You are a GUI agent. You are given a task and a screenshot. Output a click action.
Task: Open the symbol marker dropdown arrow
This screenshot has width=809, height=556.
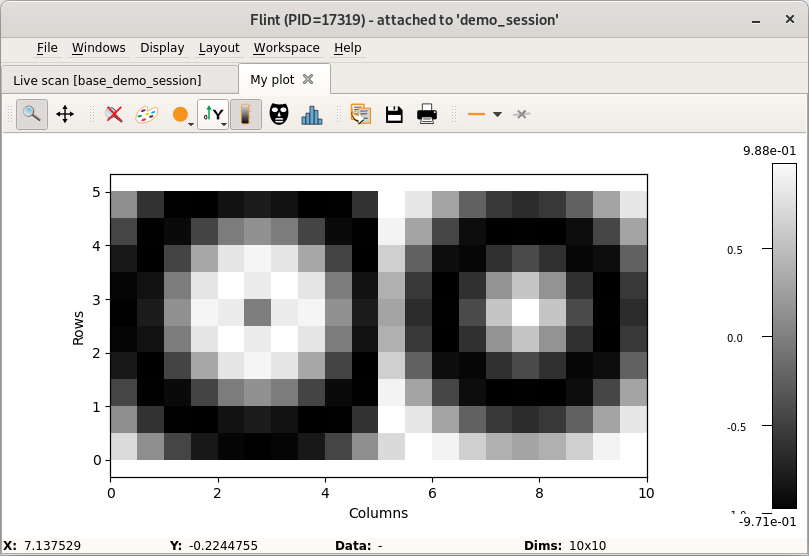(191, 124)
